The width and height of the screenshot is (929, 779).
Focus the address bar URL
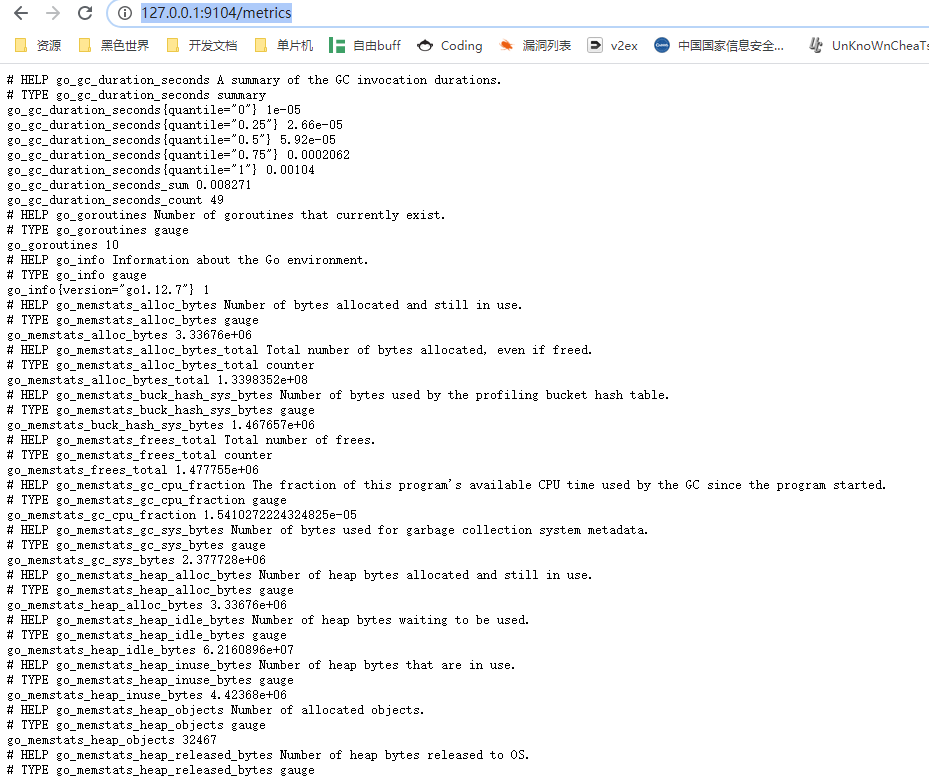216,13
